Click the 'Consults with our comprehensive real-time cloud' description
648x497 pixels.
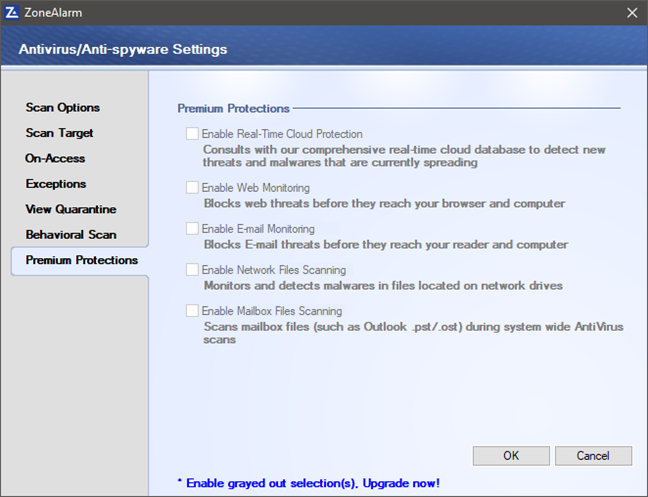[x=404, y=156]
